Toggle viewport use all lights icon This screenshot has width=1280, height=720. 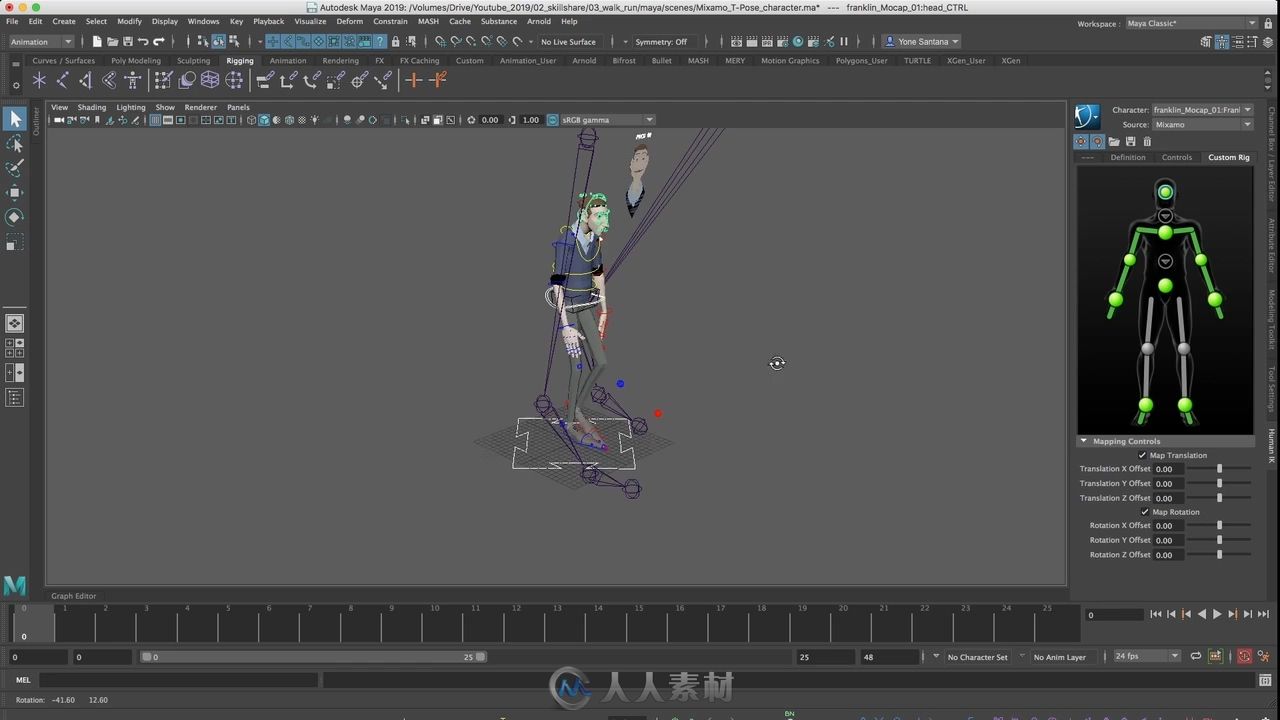[315, 120]
